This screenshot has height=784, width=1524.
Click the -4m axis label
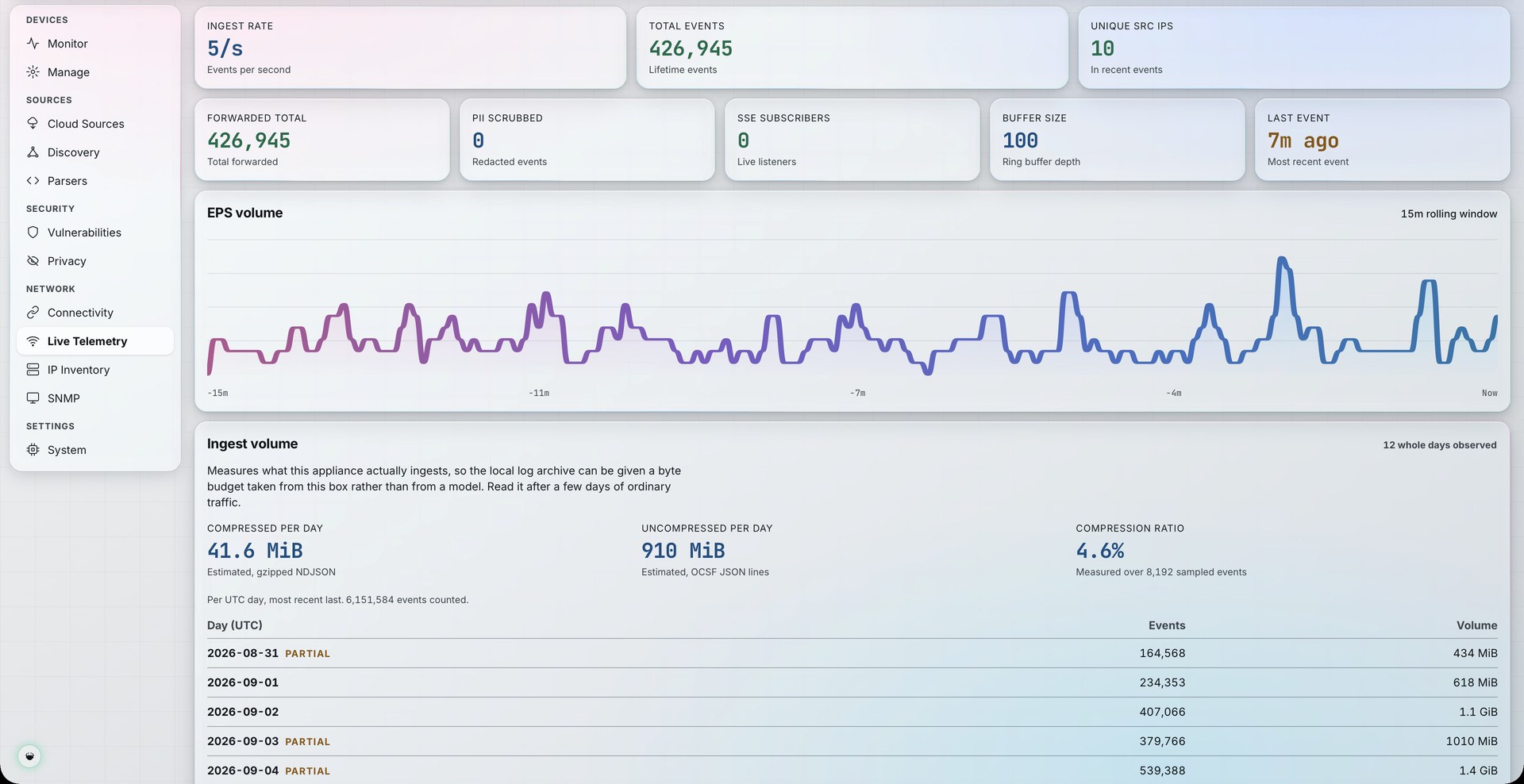(1173, 393)
